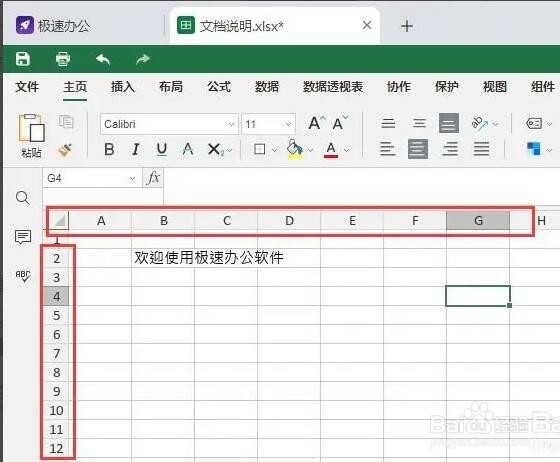560x462 pixels.
Task: Open the Insert (插入) tab
Action: [x=122, y=87]
